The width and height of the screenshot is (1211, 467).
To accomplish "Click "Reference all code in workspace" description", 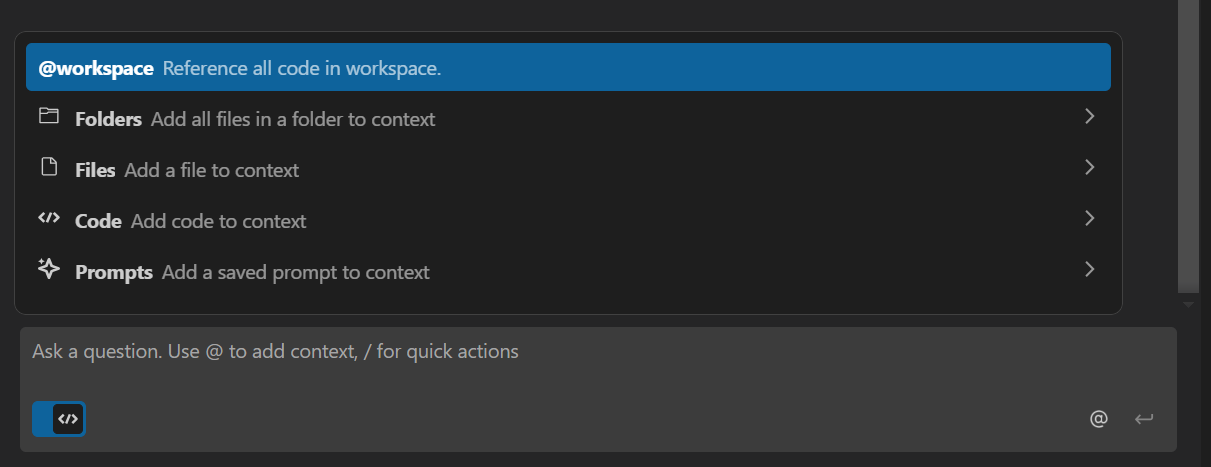I will [301, 69].
